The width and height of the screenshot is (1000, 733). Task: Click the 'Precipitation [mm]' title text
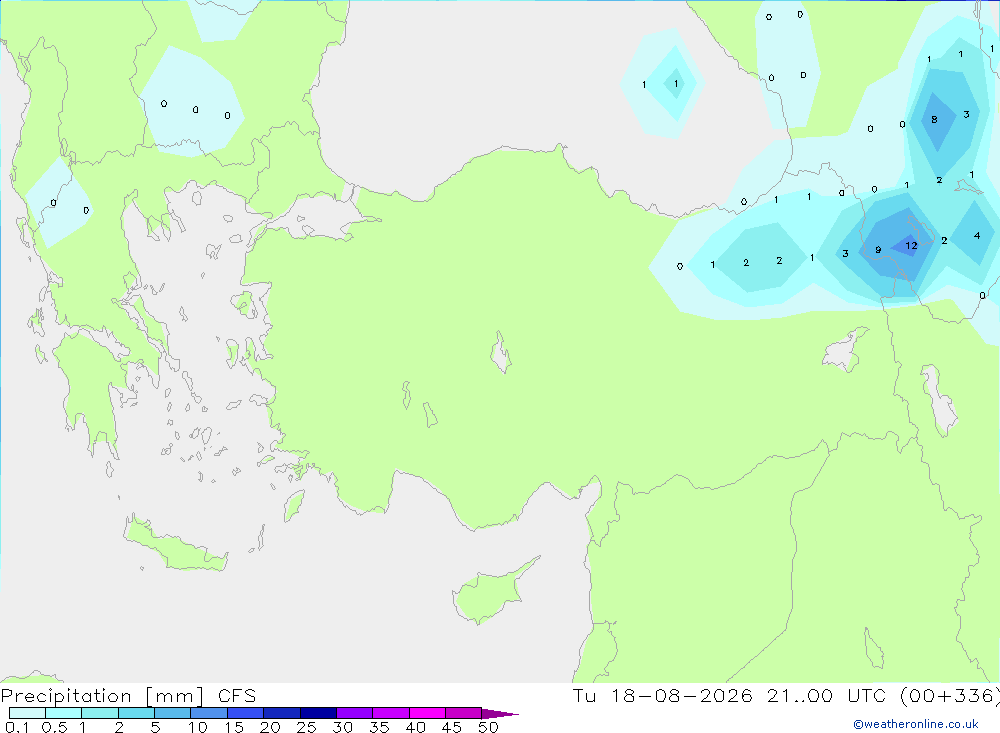tap(103, 696)
